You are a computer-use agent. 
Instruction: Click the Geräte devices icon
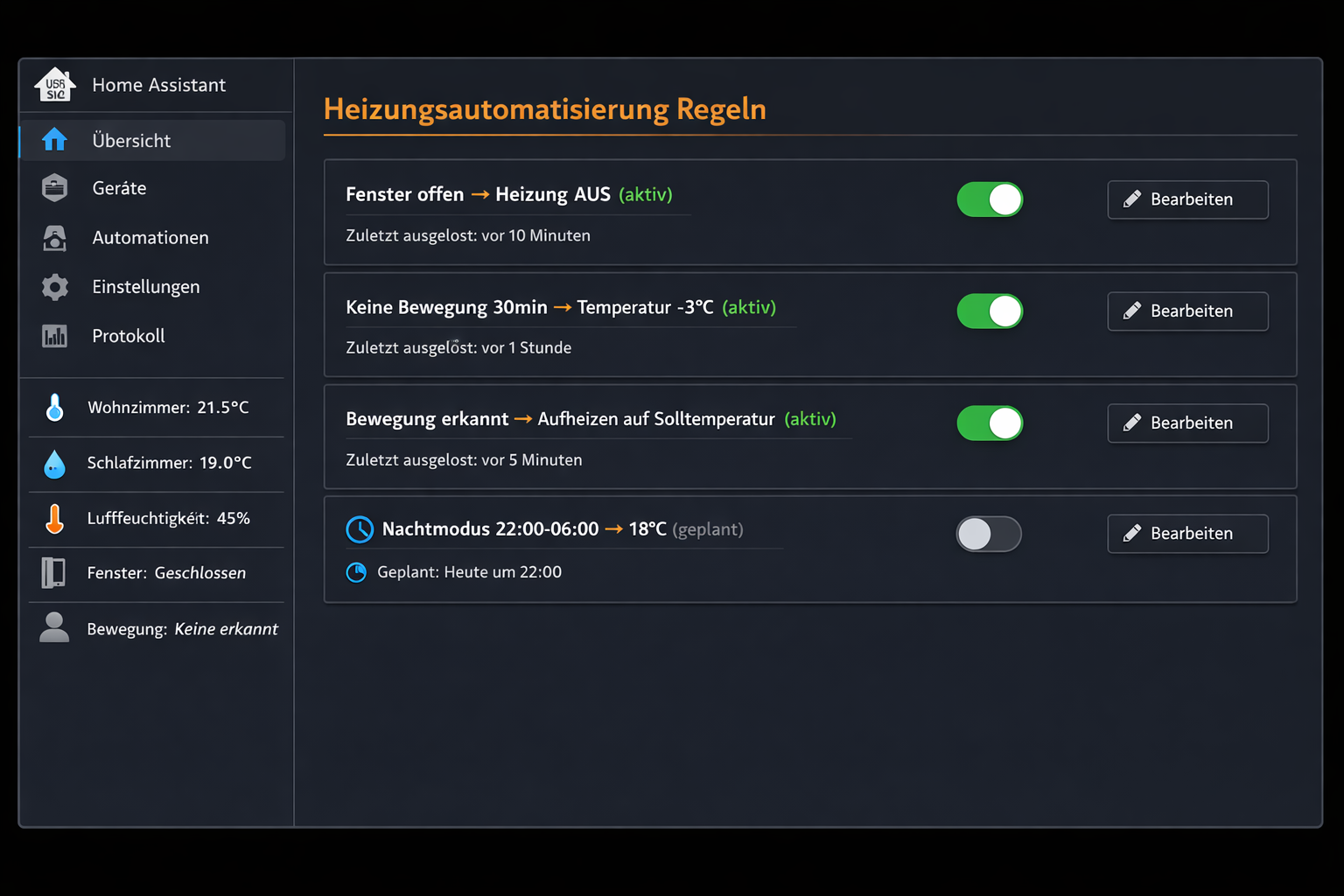pos(54,187)
